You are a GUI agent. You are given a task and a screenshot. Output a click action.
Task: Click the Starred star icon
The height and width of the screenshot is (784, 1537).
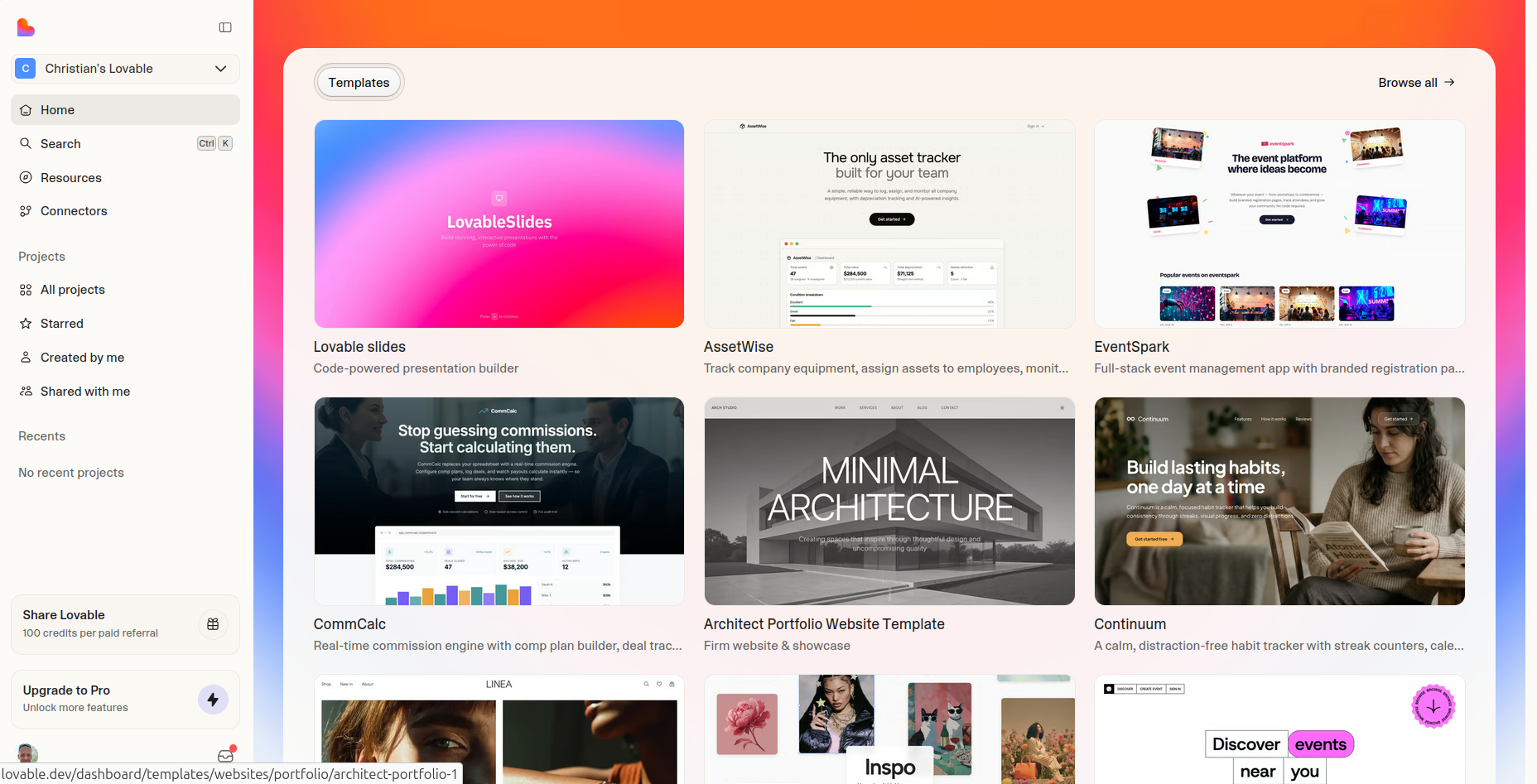26,324
